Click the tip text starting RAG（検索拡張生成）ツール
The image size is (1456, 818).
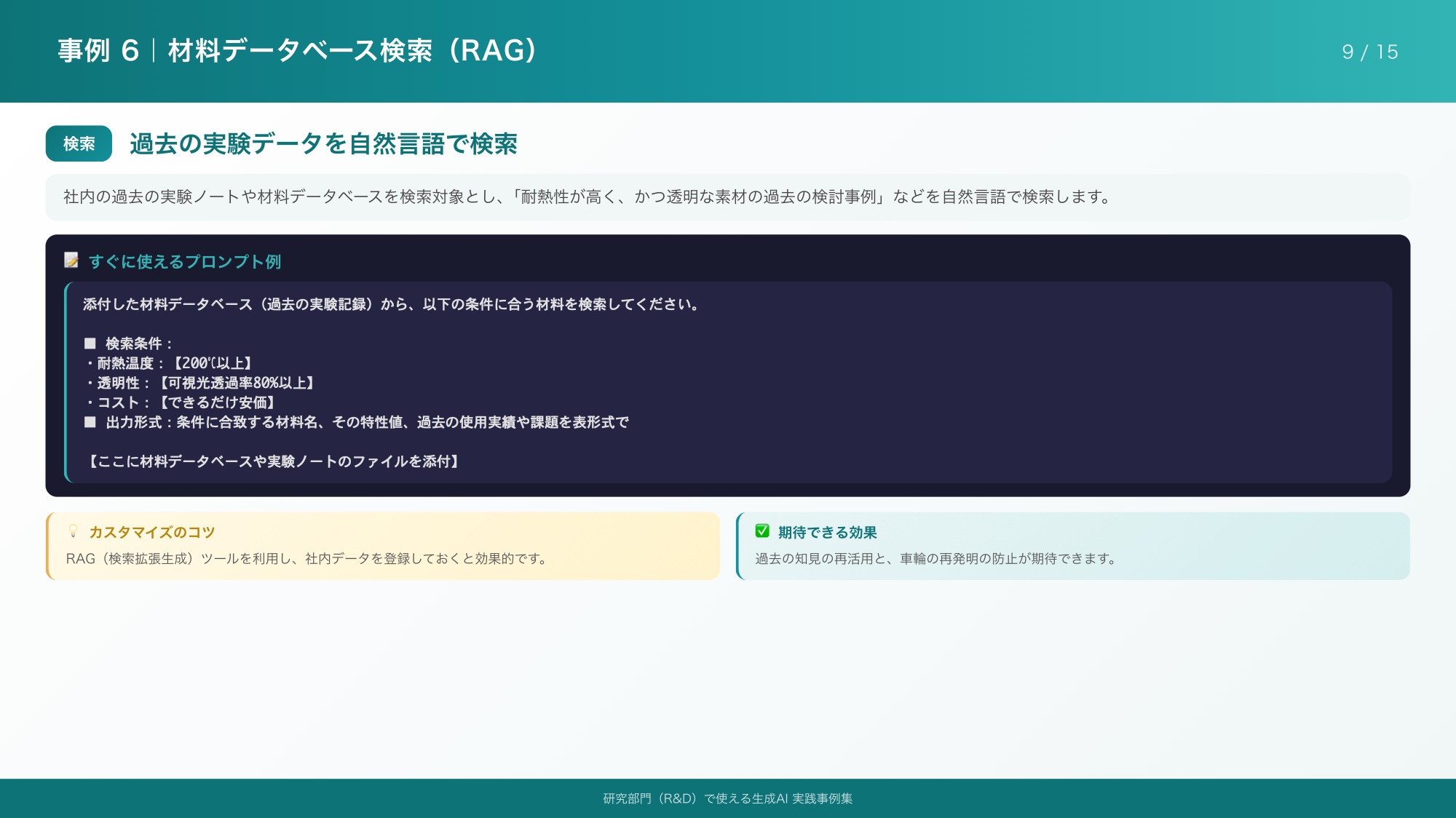pos(306,558)
